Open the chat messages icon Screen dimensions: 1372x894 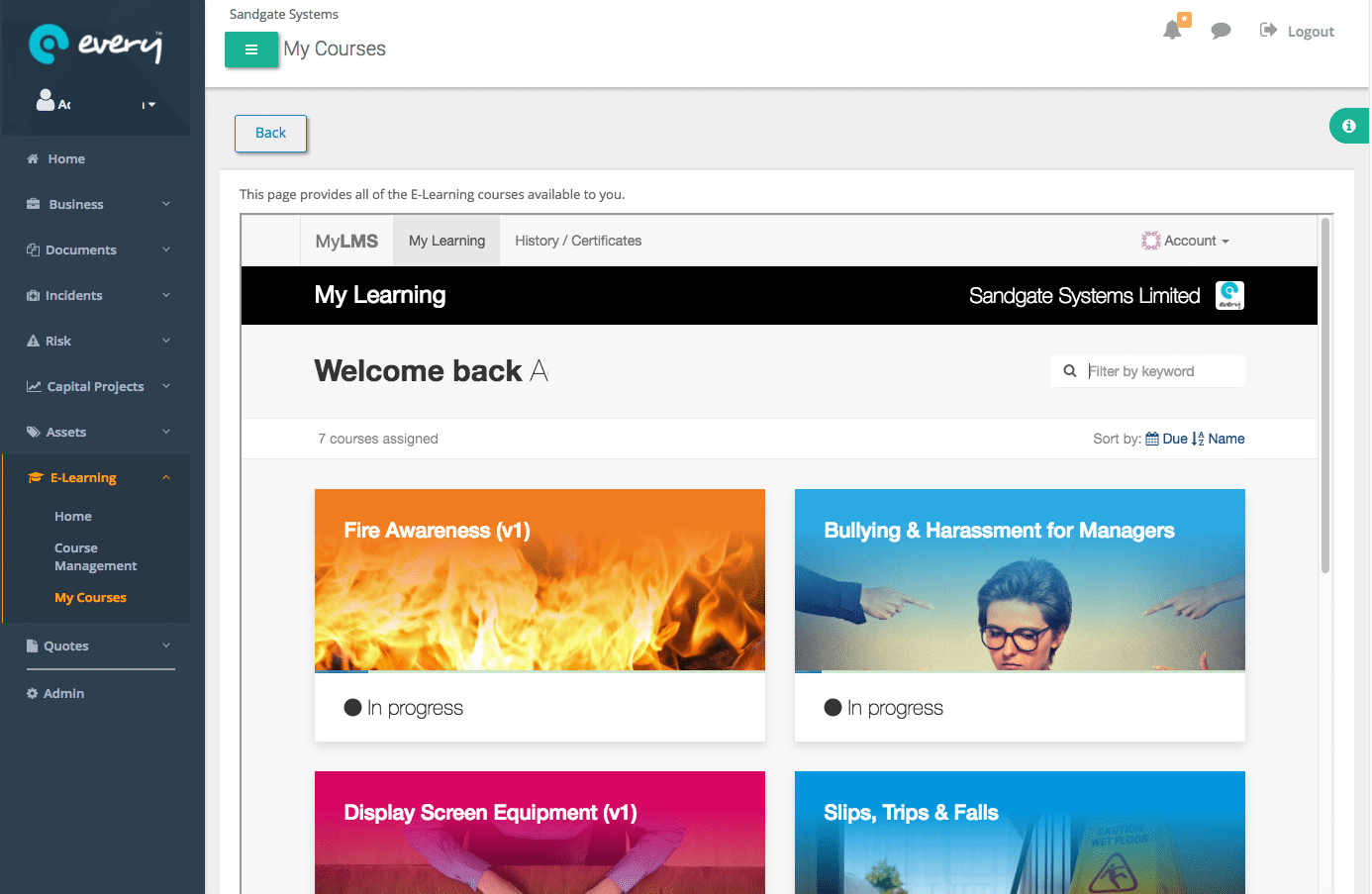click(x=1221, y=31)
